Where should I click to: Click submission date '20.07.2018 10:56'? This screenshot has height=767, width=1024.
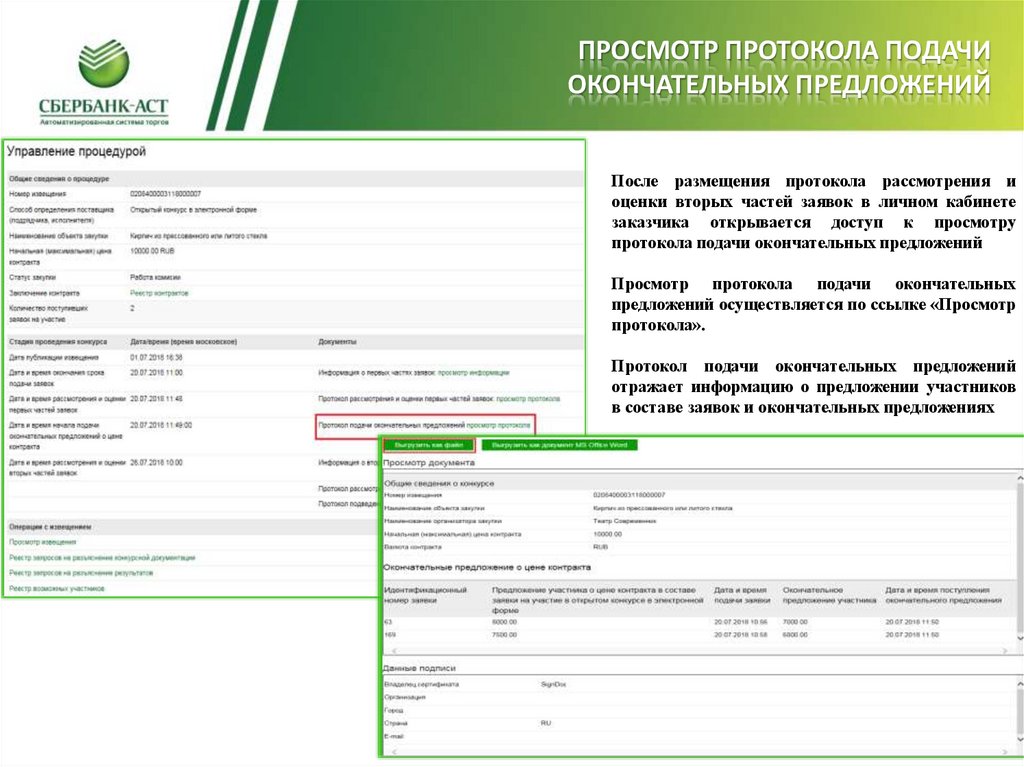click(741, 622)
